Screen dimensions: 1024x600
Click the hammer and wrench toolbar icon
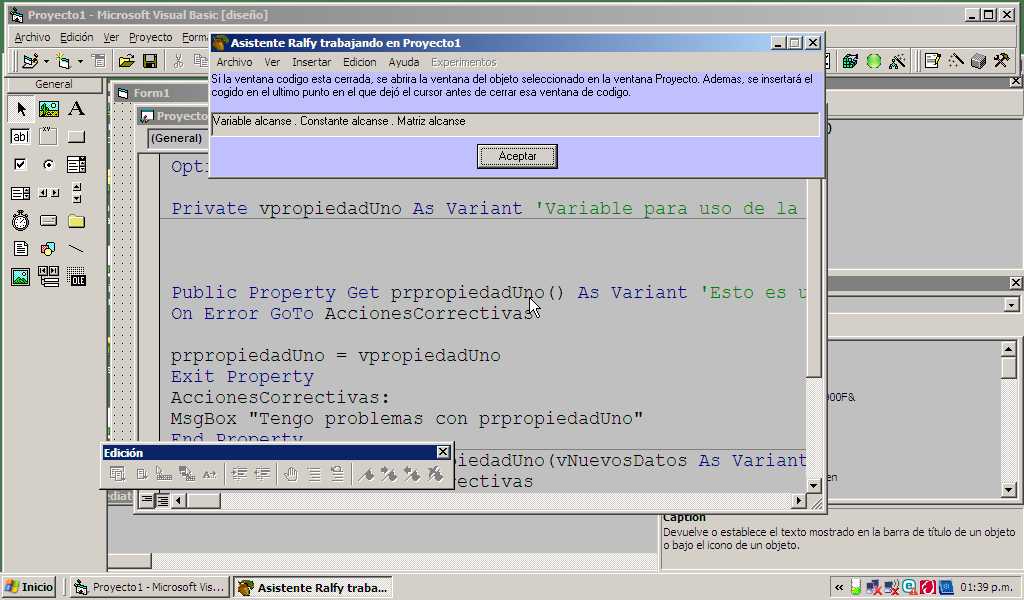click(x=1001, y=61)
